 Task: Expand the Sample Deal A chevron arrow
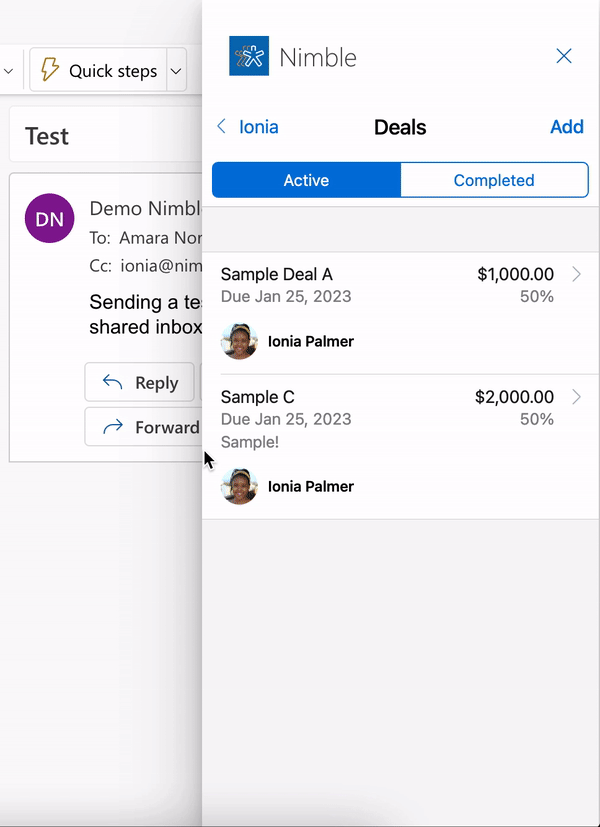tap(576, 274)
